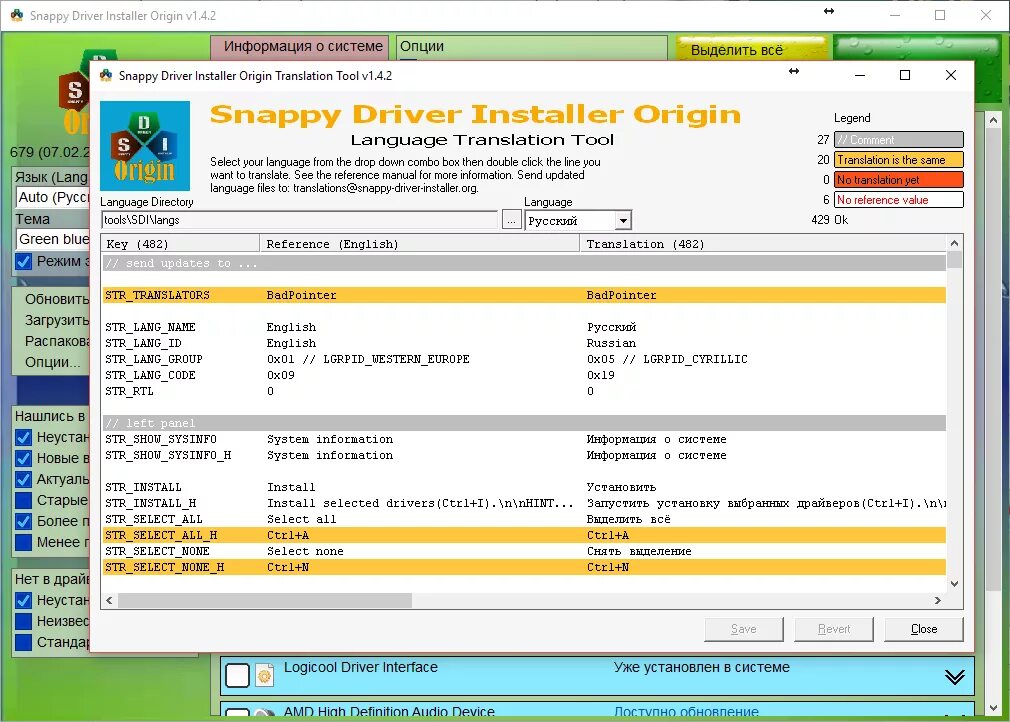Screen dimensions: 1010x722
Task: Select the STR_SELECT_NONE row
Action: tap(524, 551)
